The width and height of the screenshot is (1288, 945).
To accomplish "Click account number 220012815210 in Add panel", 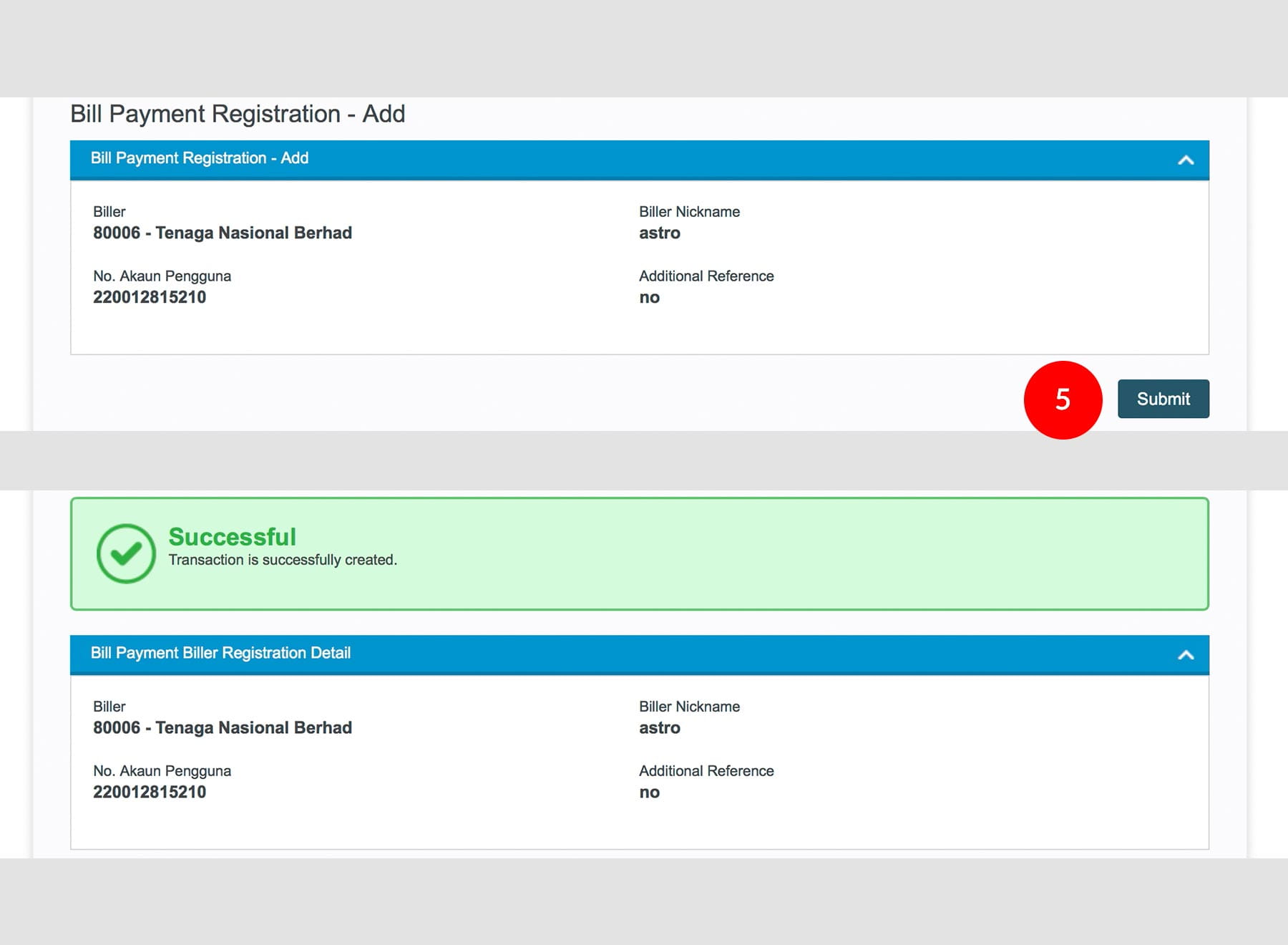I will tap(150, 297).
